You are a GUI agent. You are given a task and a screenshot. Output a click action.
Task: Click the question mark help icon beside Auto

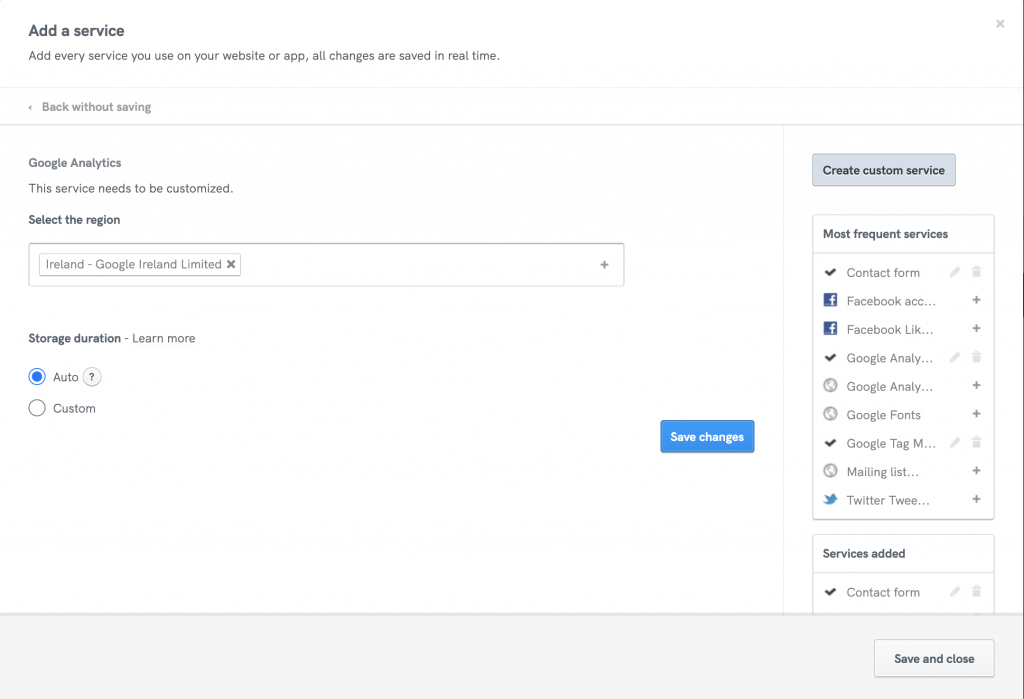[x=92, y=377]
